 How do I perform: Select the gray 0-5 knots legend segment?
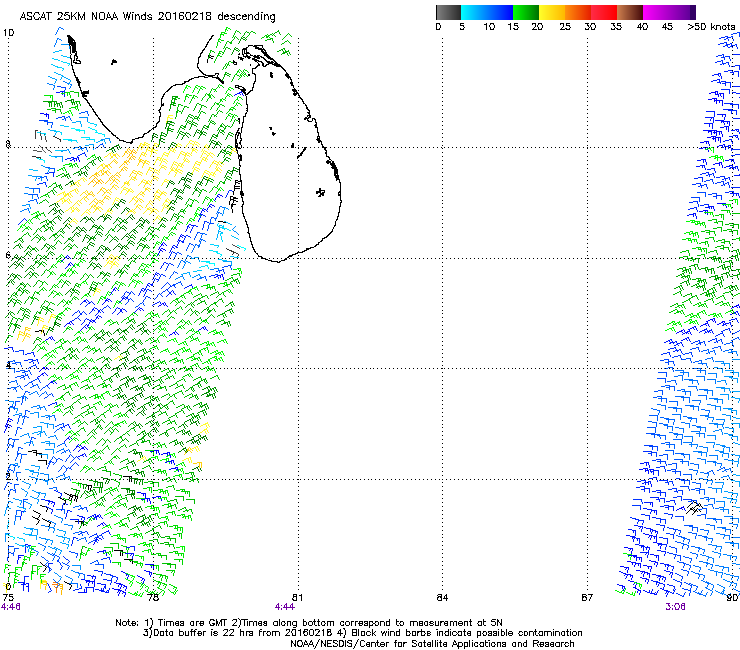(448, 12)
